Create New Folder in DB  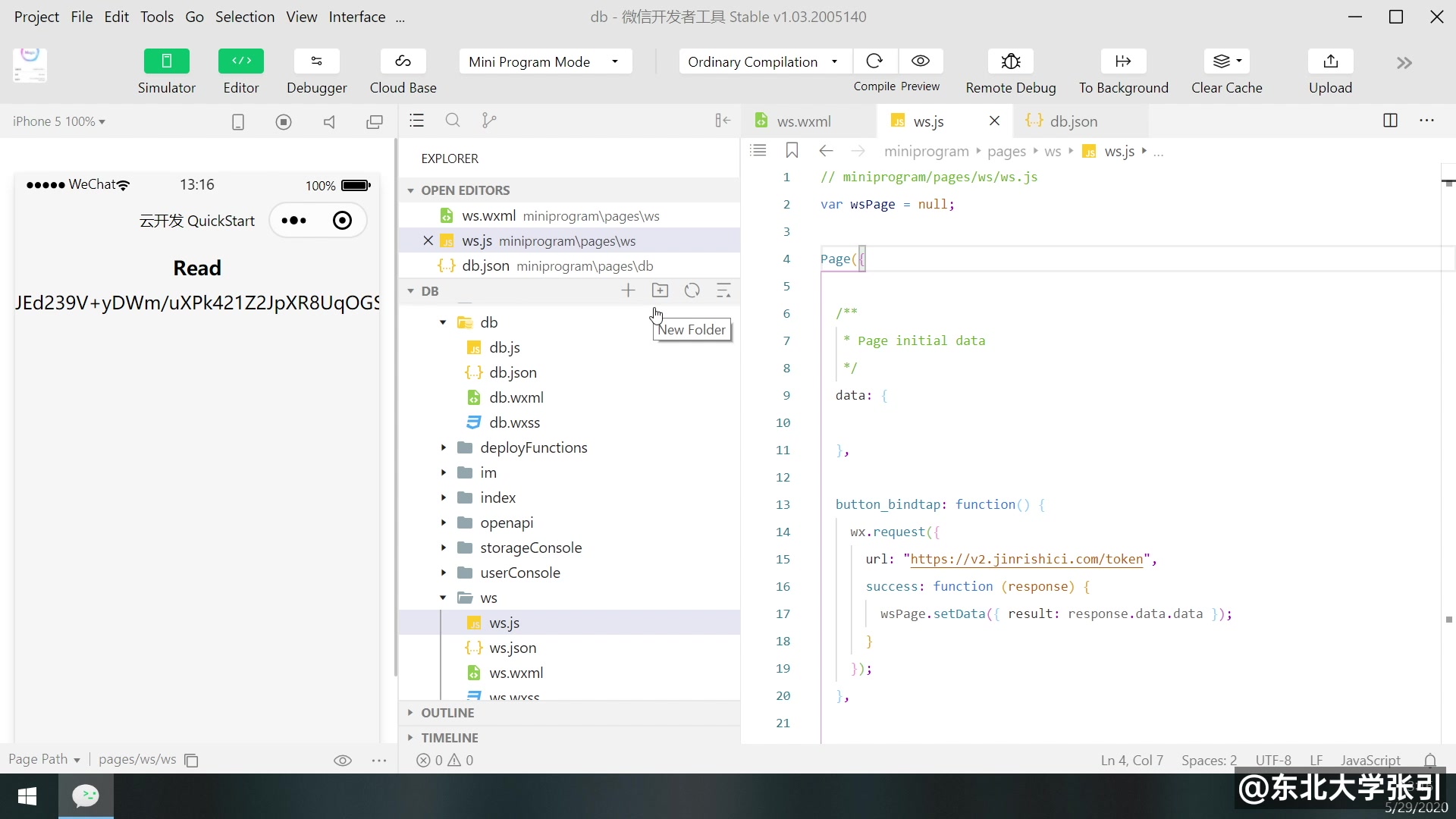coord(661,290)
